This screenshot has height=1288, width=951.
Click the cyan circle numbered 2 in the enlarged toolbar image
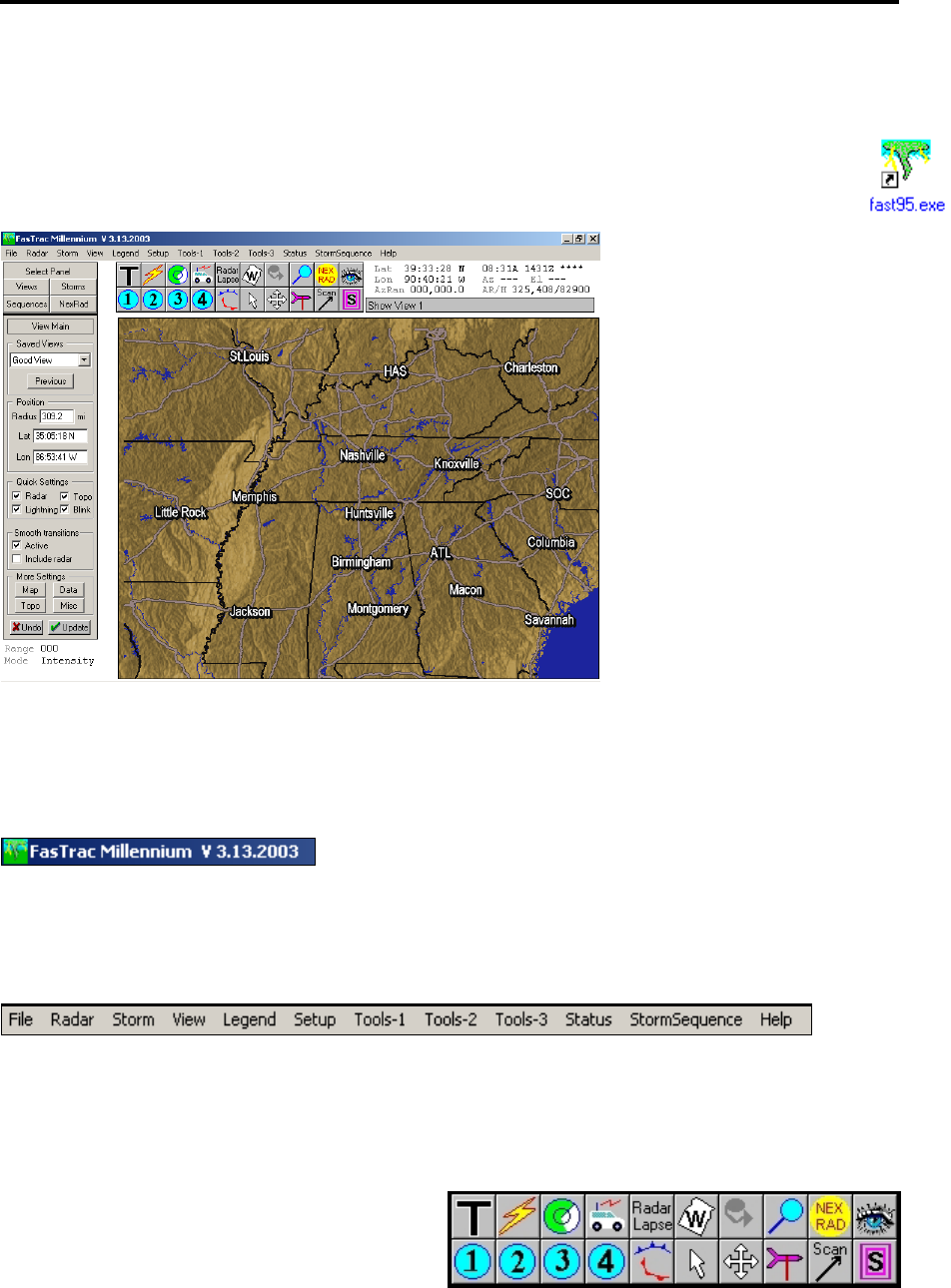tap(517, 1262)
